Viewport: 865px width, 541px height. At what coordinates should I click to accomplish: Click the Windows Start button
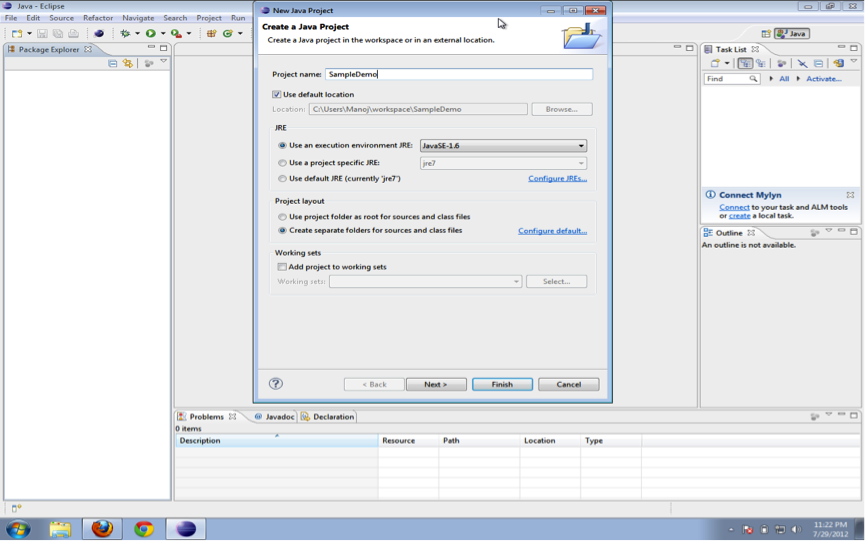tap(18, 529)
